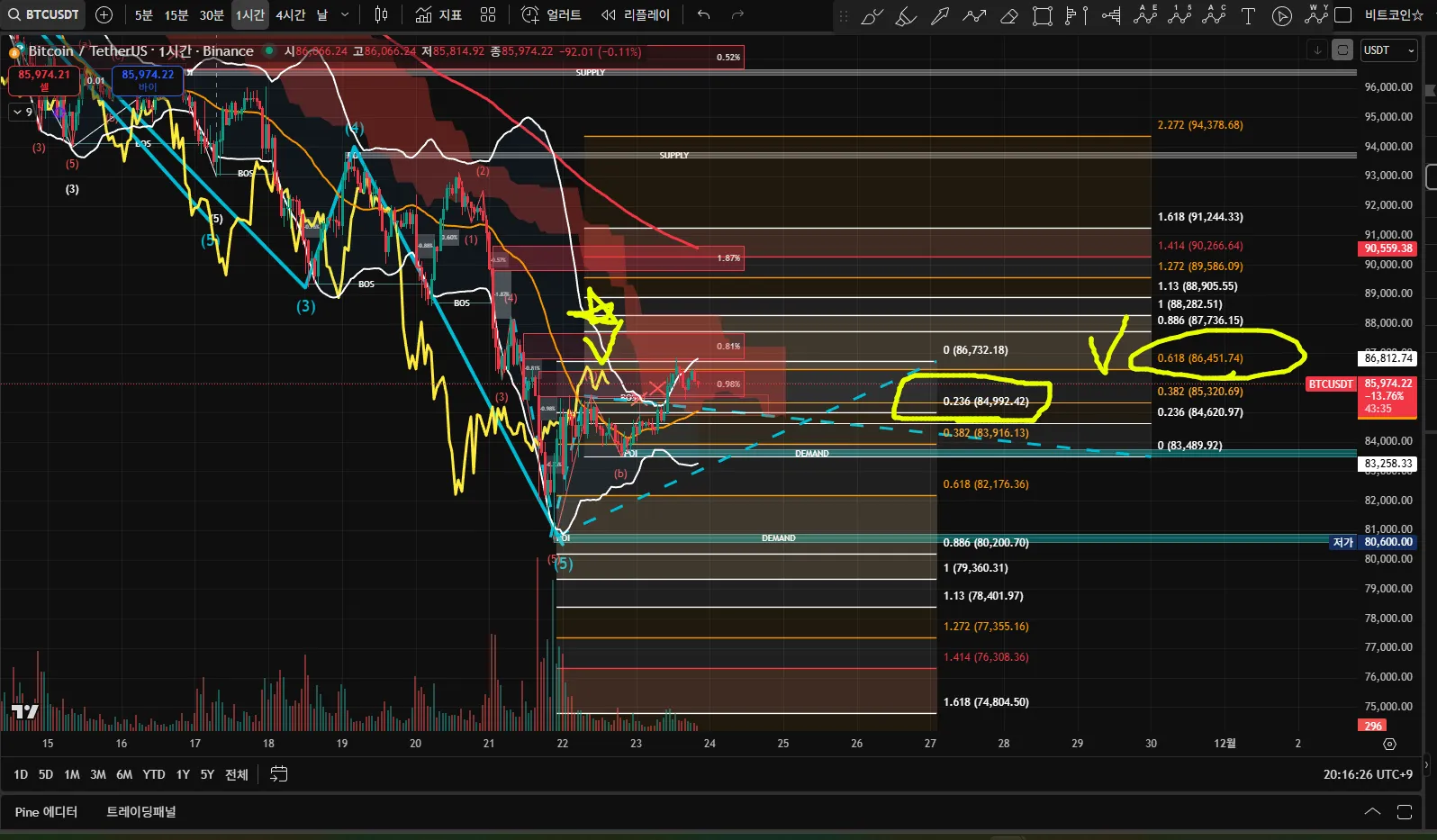
Task: Open the USDT currency dropdown
Action: [1389, 50]
